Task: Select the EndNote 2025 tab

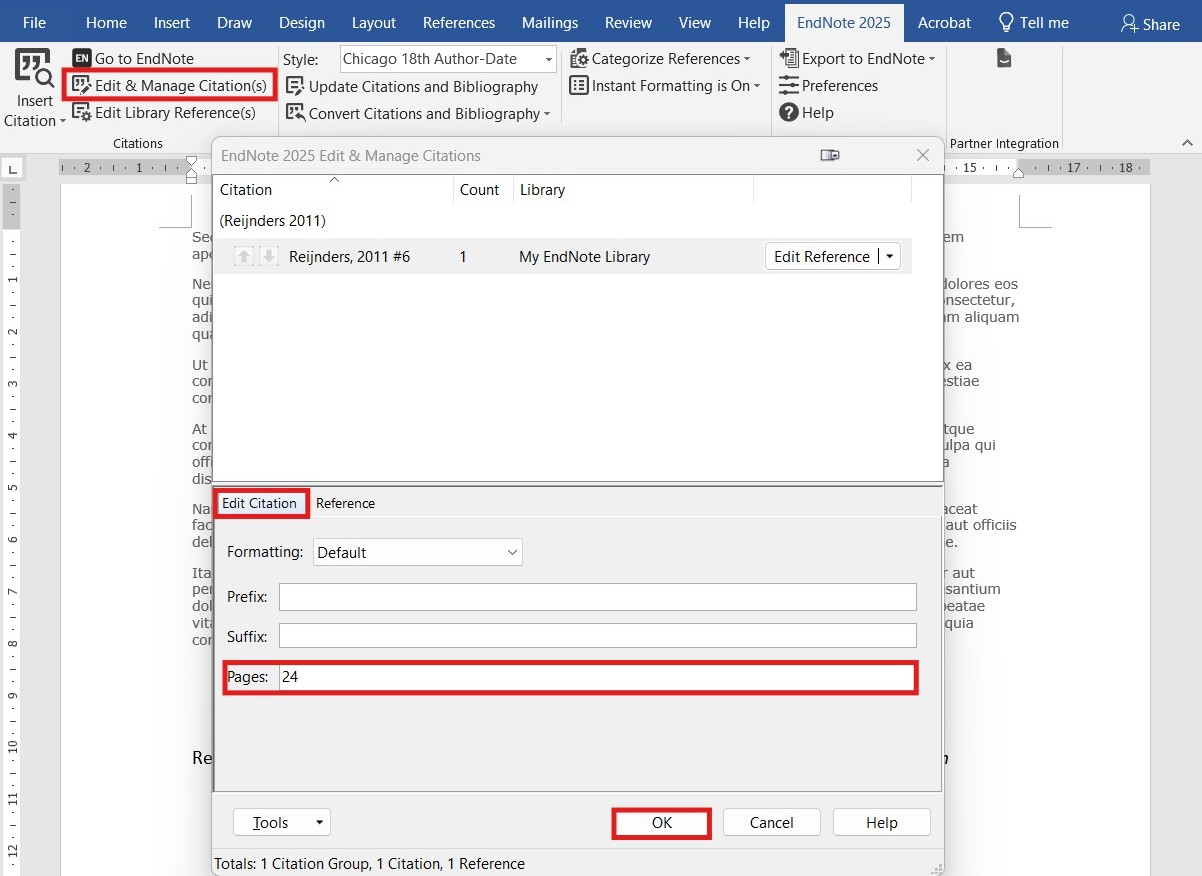Action: pos(844,22)
